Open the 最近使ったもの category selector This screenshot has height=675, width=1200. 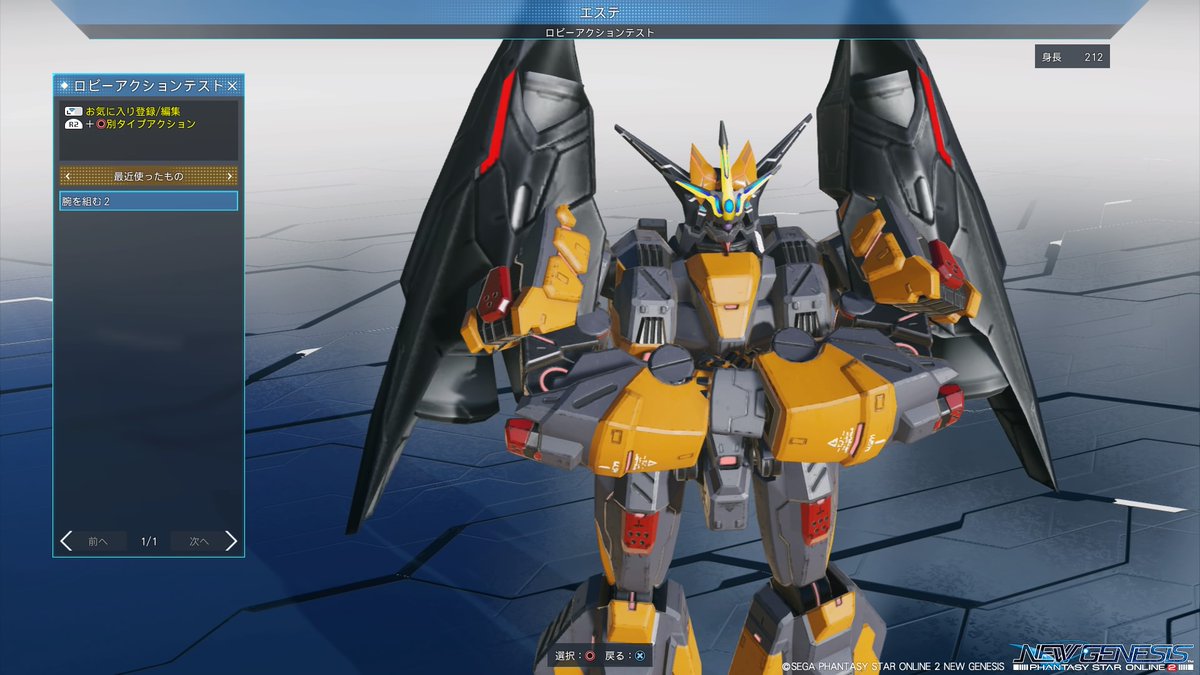point(148,176)
